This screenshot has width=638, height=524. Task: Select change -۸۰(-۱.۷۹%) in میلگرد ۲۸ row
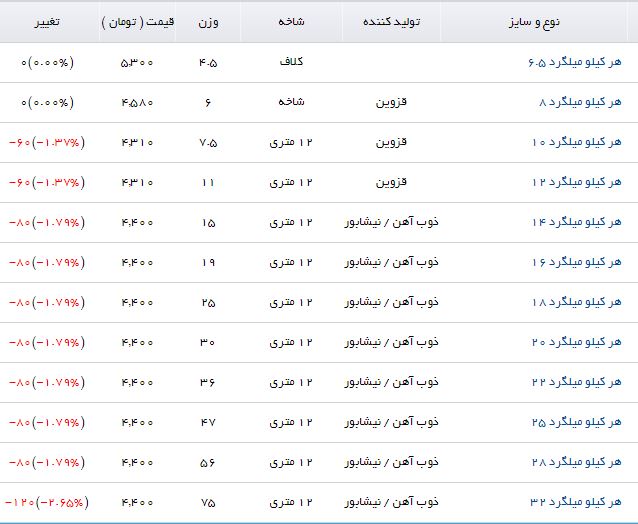click(x=47, y=463)
